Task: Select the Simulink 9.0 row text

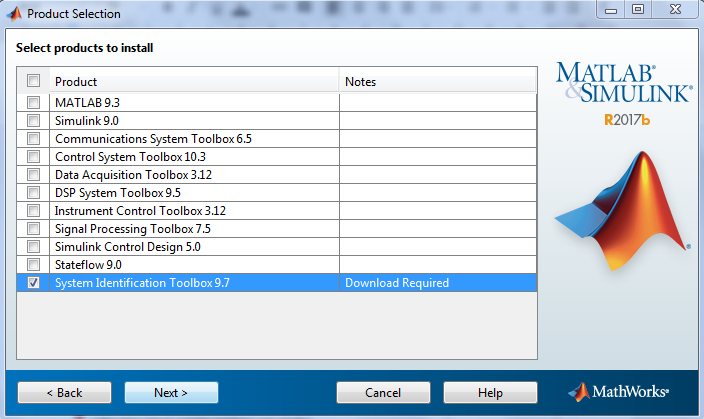Action: click(x=87, y=121)
